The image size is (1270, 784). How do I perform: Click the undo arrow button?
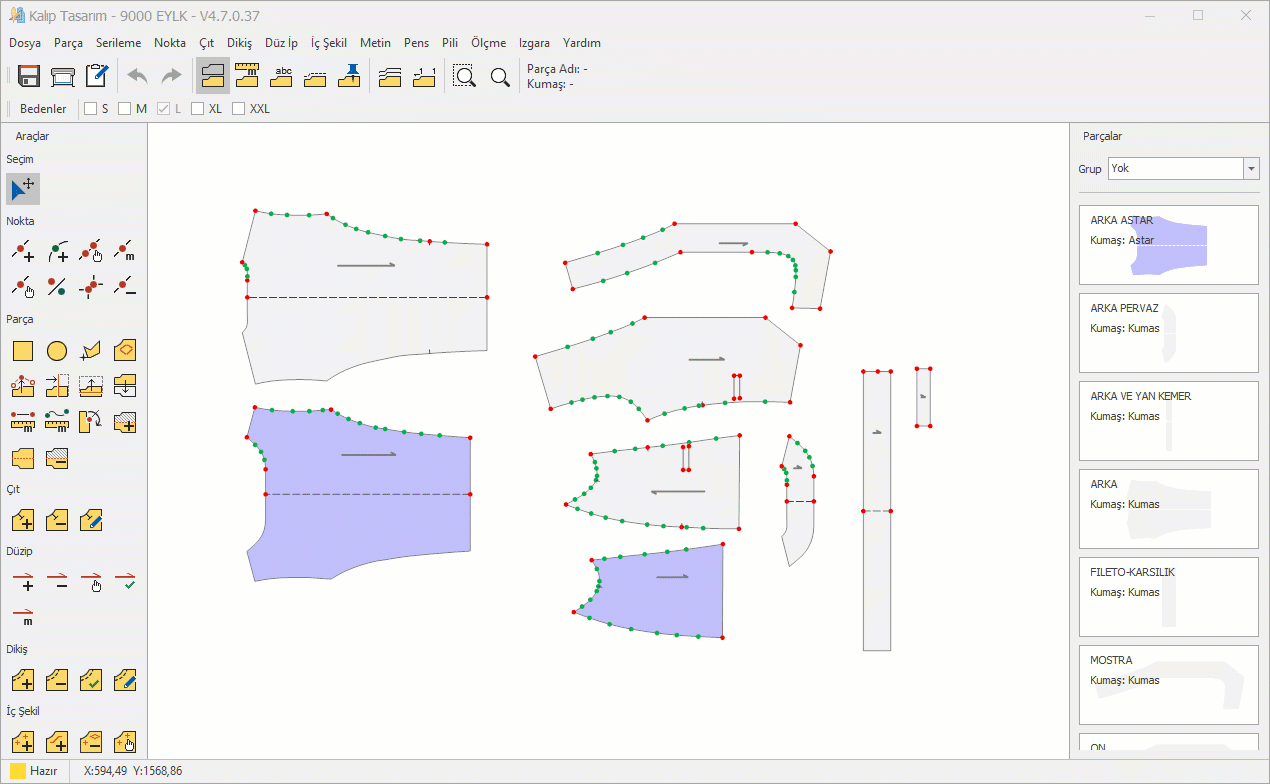tap(137, 76)
